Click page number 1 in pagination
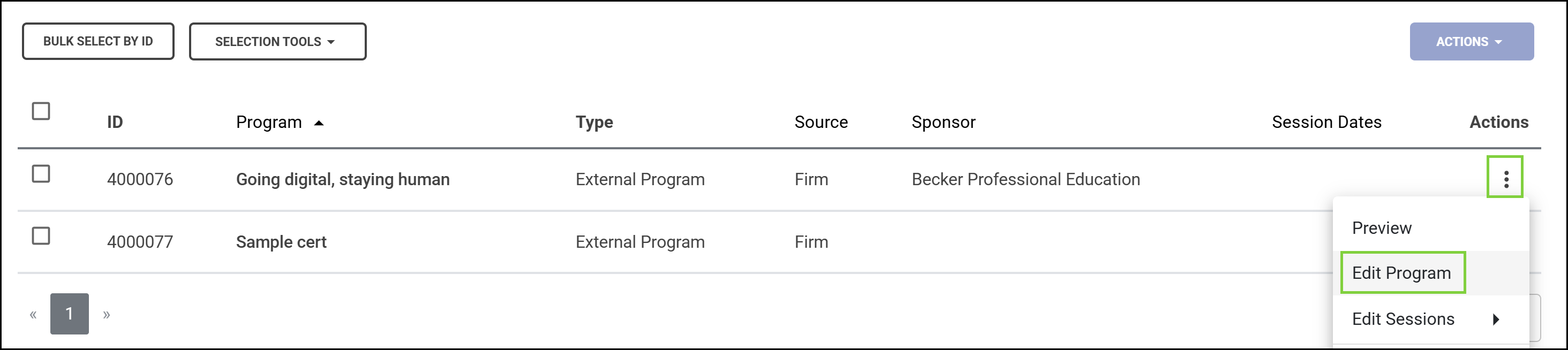 point(70,314)
